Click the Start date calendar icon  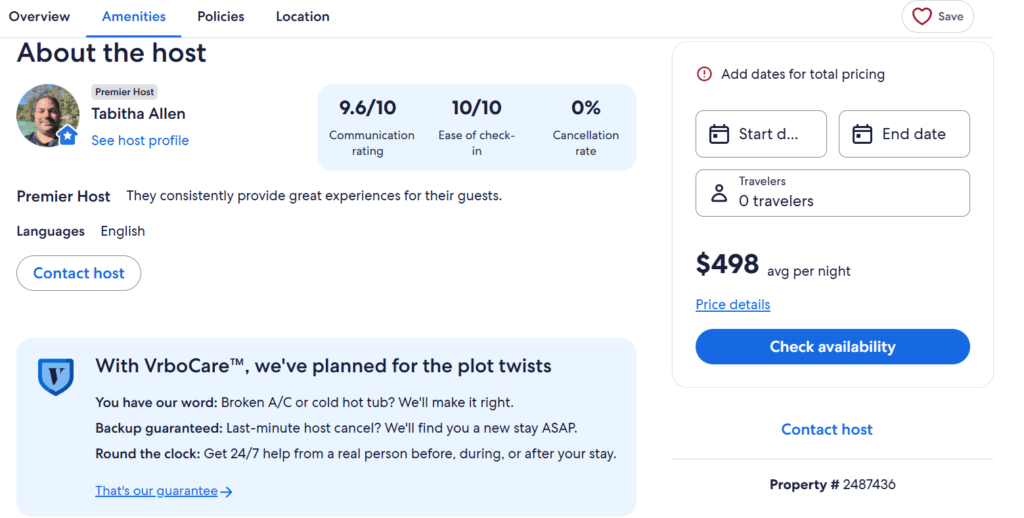pos(718,134)
